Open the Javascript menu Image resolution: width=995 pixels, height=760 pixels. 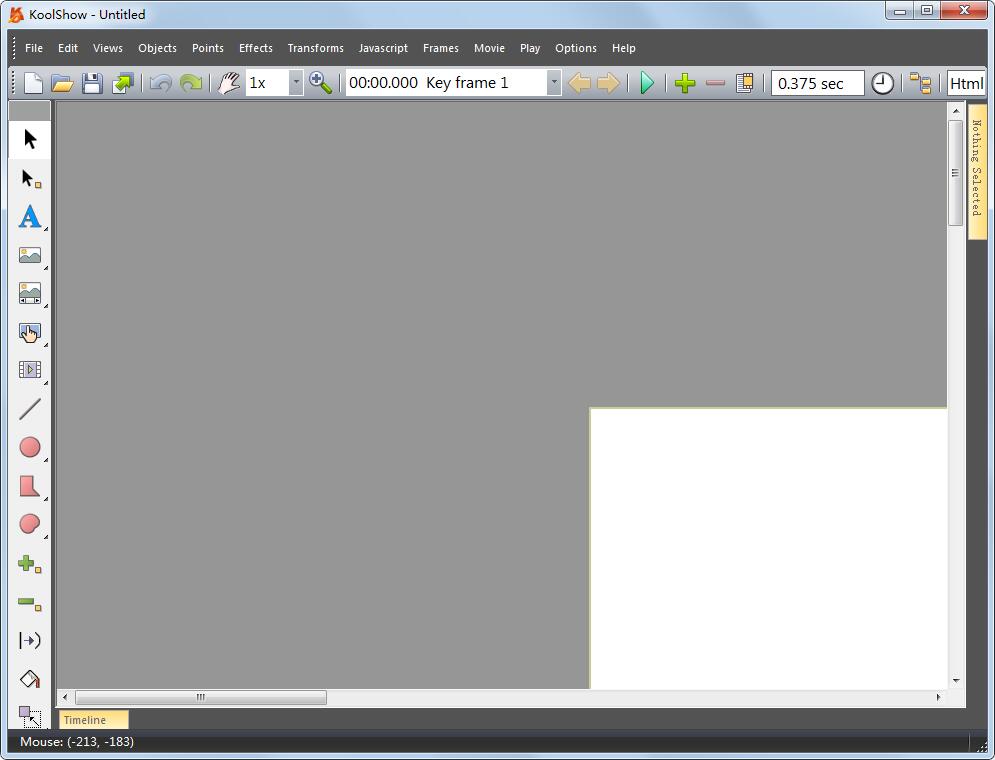383,48
